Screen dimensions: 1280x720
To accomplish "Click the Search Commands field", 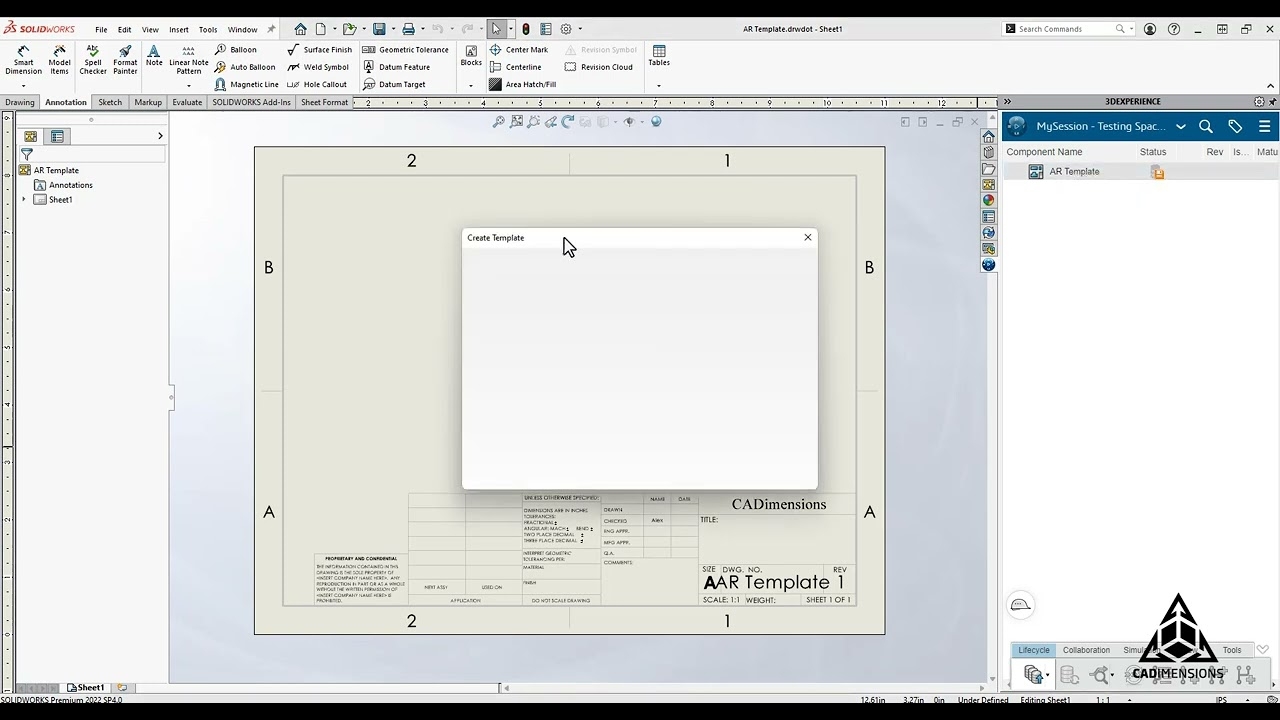I will (1066, 29).
